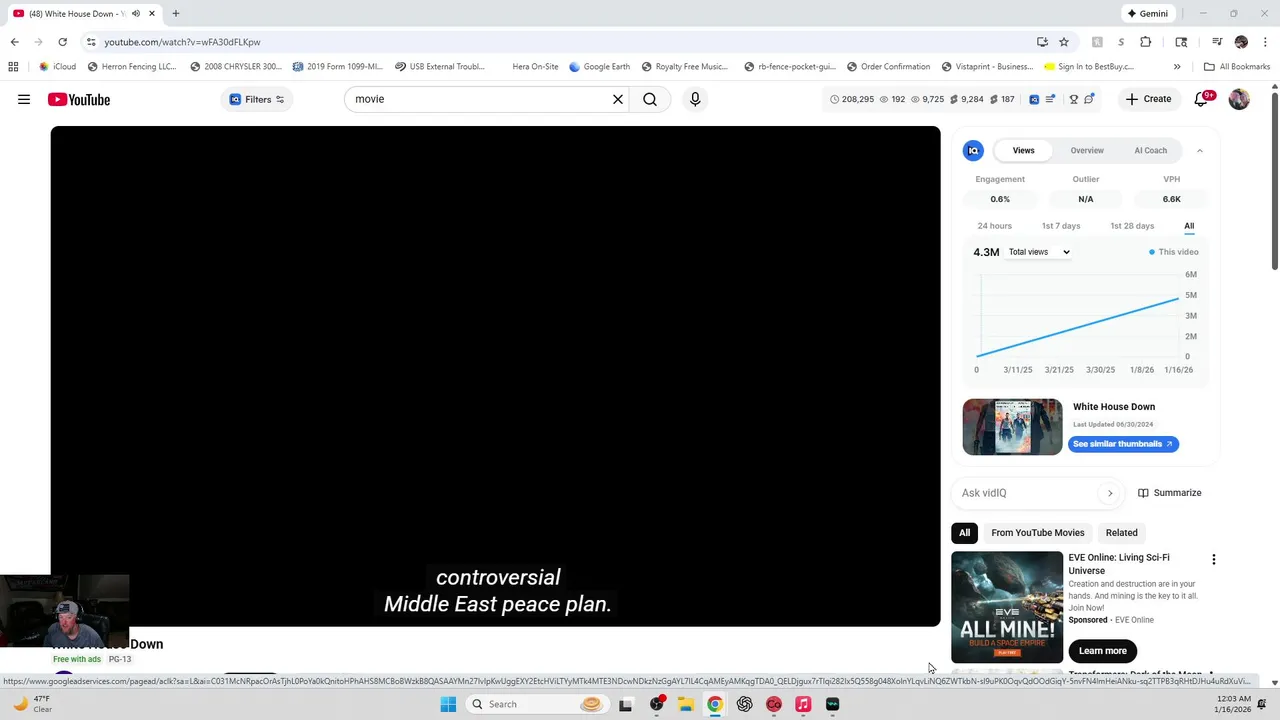Open EVE Online ad options menu
Screen dimensions: 1280x720
1214,560
